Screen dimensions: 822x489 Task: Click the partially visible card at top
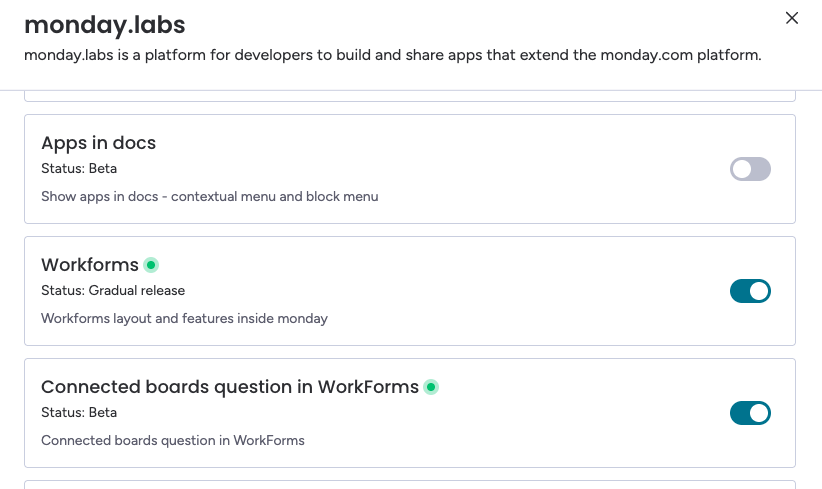click(409, 95)
